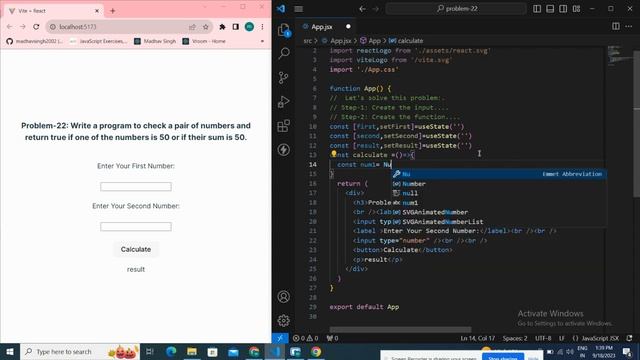Open the Customize Layout icon
Viewport: 640px width, 360px height.
(x=576, y=9)
